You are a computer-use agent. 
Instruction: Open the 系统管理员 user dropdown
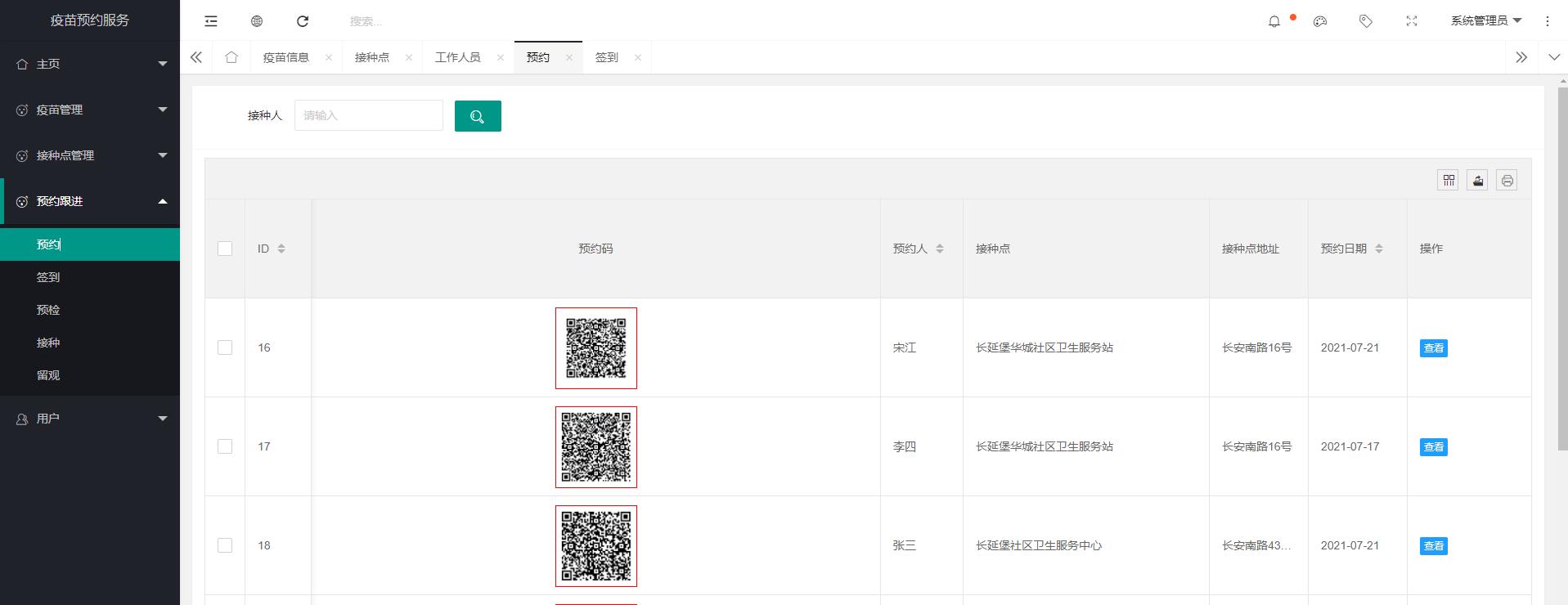point(1486,21)
